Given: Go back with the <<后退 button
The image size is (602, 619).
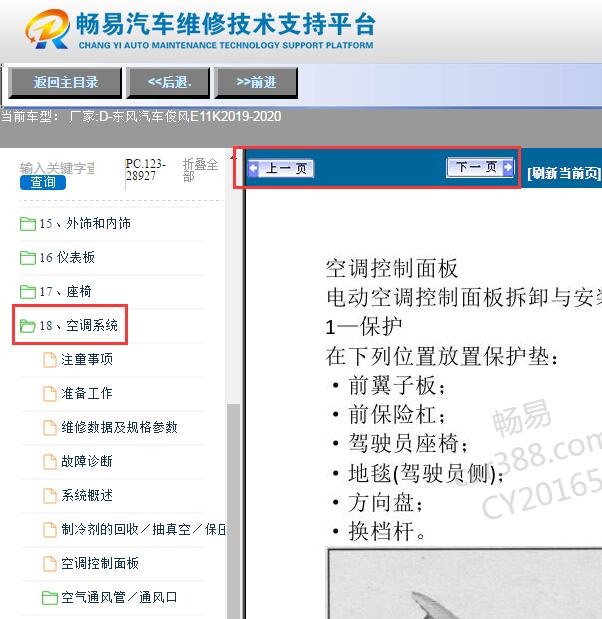Looking at the screenshot, I should [168, 83].
